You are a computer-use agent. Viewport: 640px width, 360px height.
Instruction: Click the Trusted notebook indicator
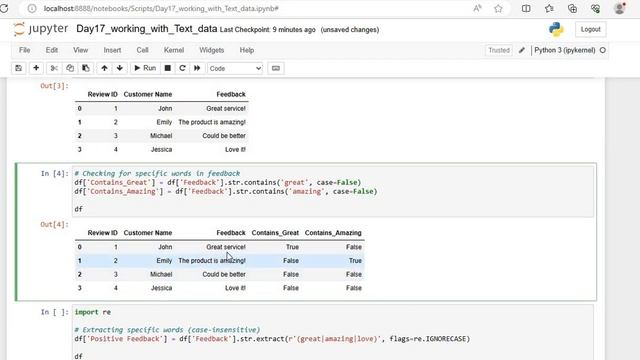[x=499, y=50]
